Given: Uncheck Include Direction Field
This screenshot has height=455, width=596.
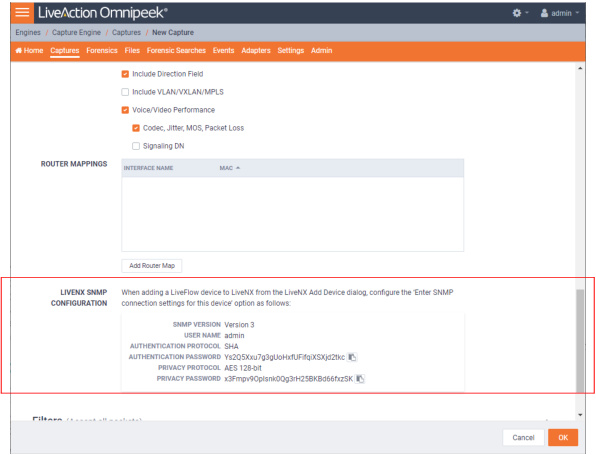Looking at the screenshot, I should coord(125,74).
